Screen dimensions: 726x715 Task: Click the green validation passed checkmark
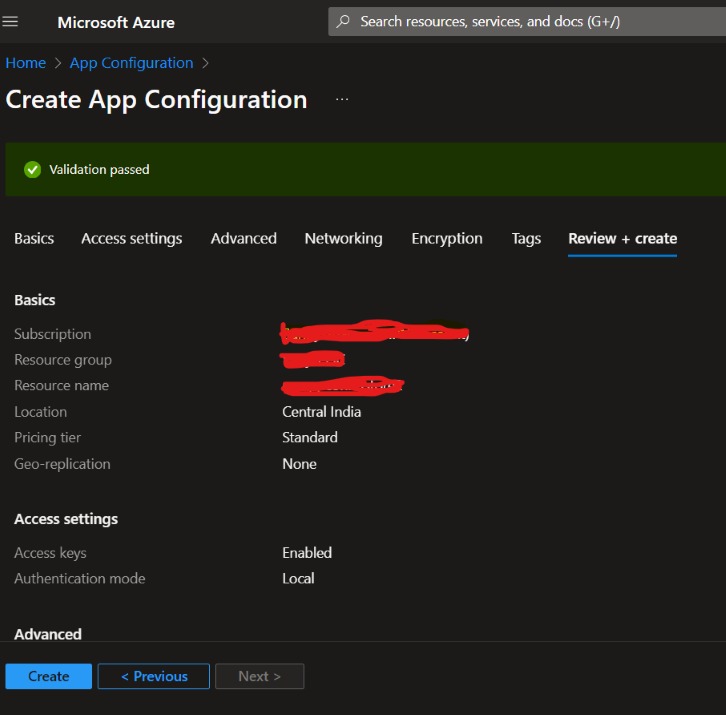click(x=33, y=170)
